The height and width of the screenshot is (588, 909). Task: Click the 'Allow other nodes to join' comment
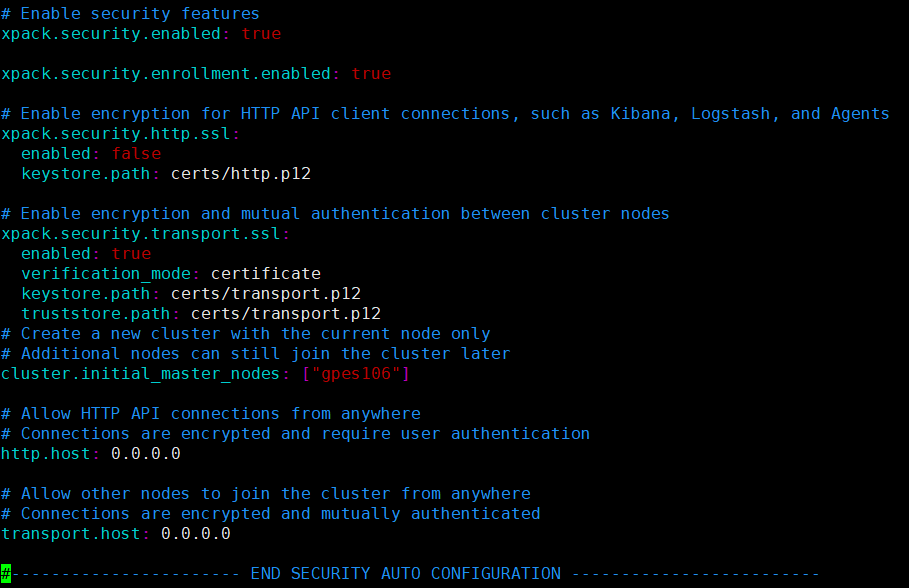click(x=266, y=493)
